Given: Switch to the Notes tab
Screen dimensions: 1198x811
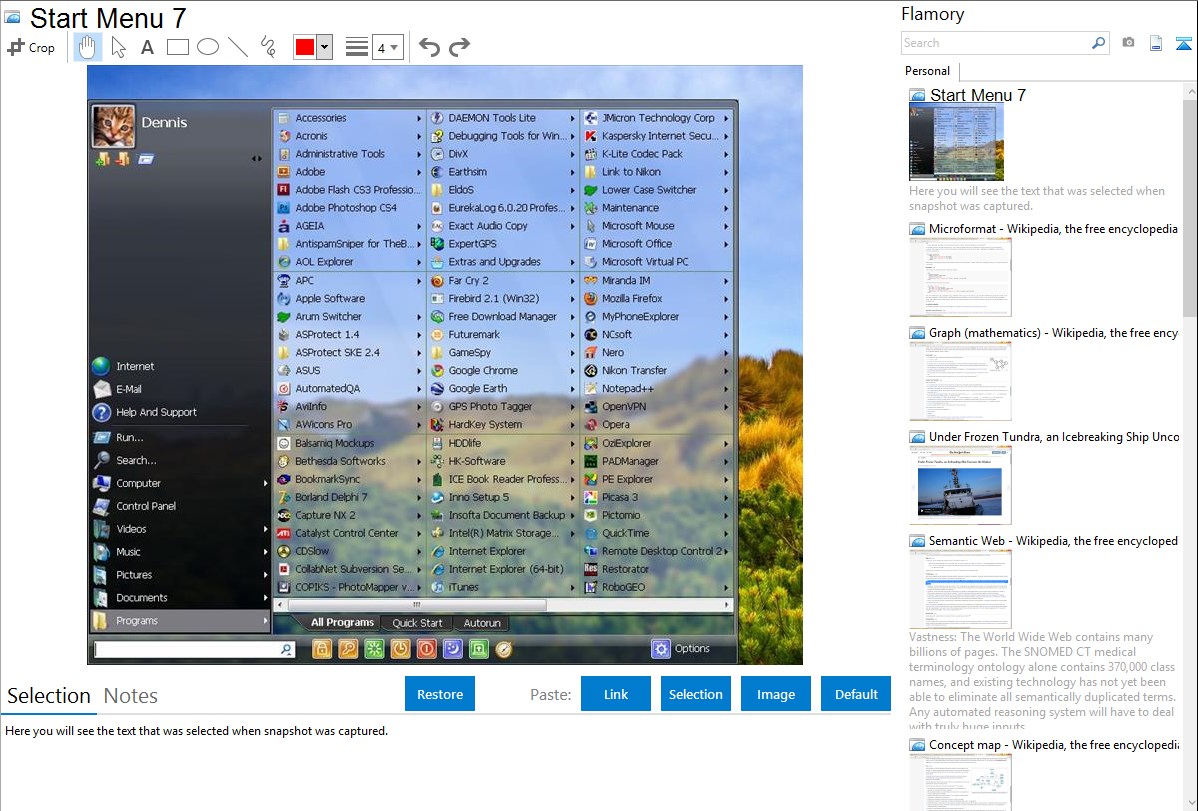Looking at the screenshot, I should (x=131, y=696).
